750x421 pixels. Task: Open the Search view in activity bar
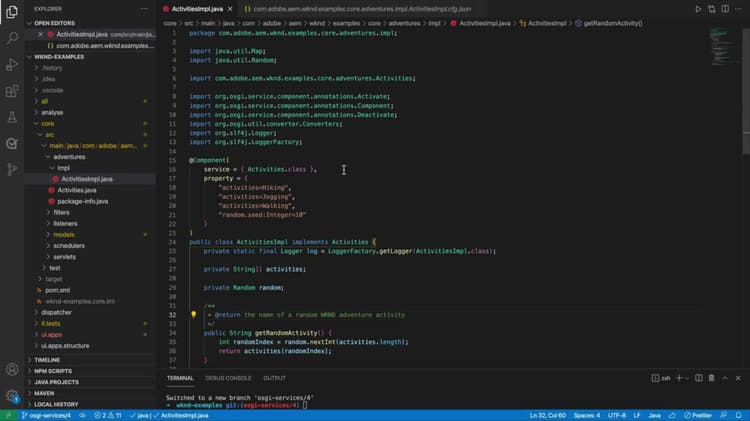tap(12, 38)
